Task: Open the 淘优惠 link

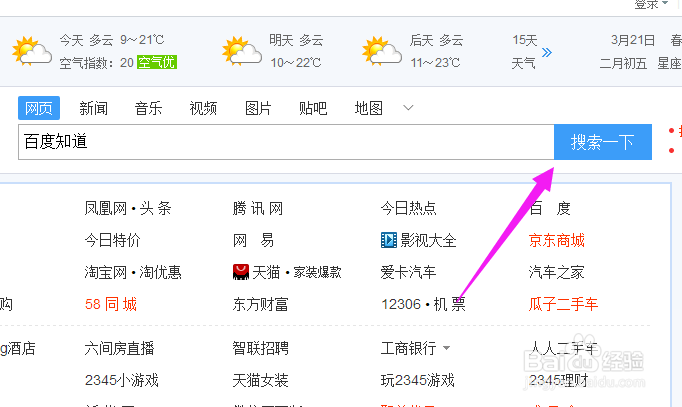Action: (160, 272)
